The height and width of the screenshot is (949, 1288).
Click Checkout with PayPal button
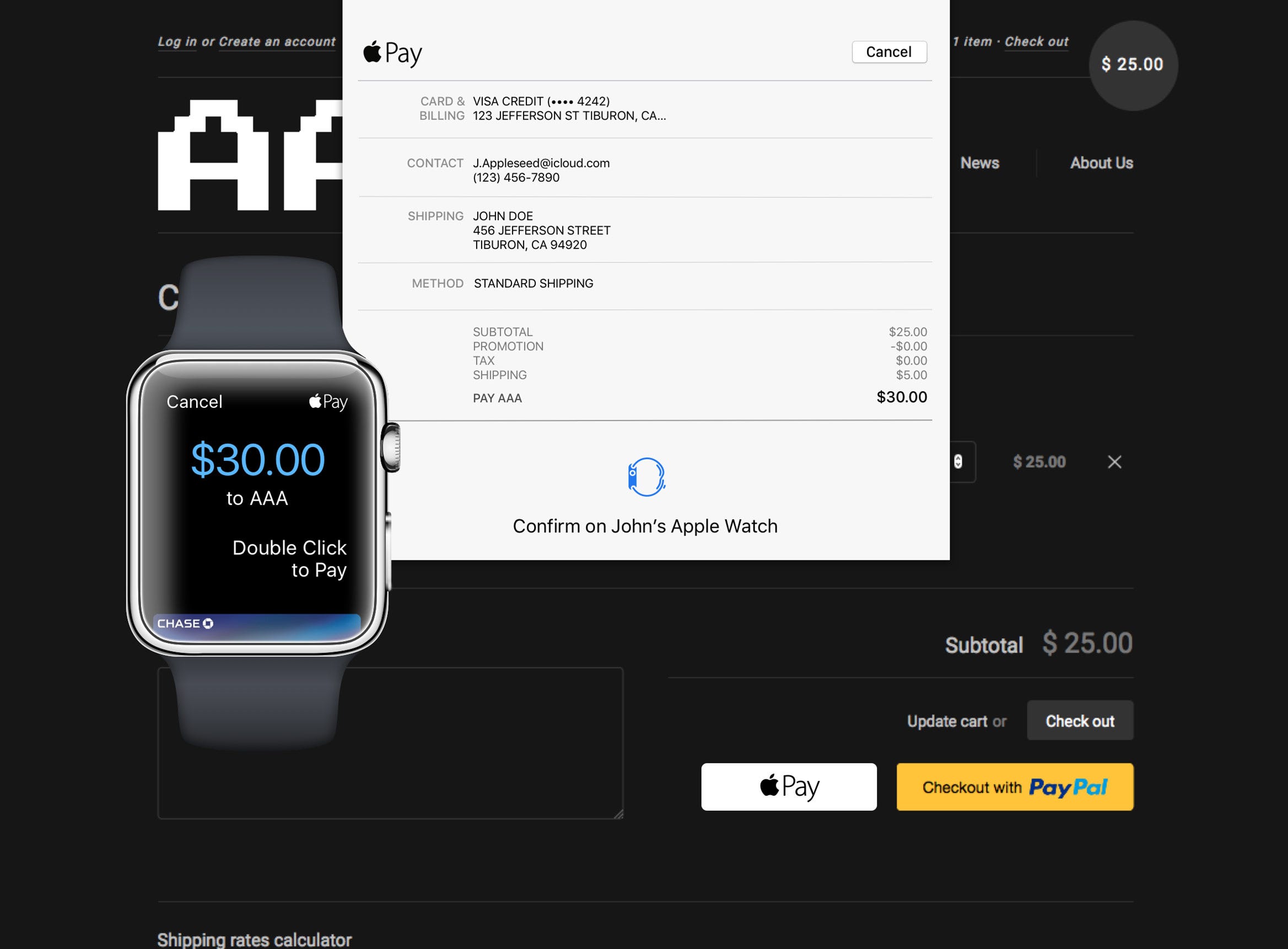click(x=1015, y=786)
